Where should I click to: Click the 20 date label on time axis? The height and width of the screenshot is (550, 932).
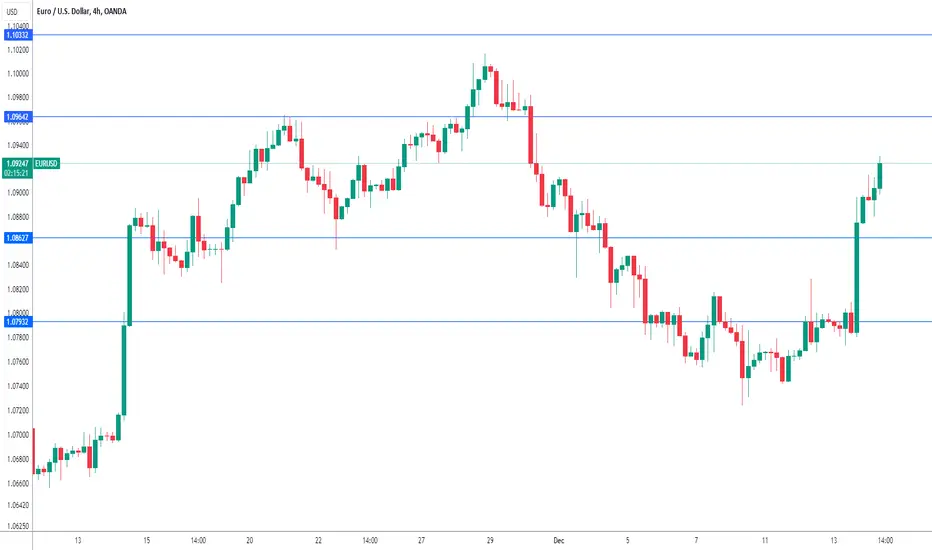coord(250,540)
